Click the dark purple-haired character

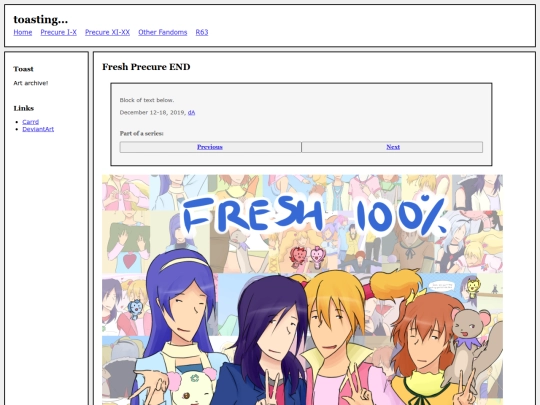(270, 341)
